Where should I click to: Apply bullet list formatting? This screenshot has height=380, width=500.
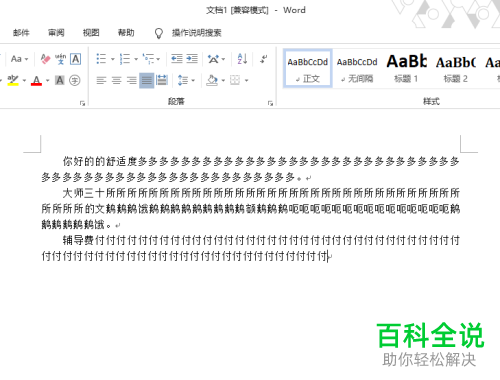tap(101, 59)
